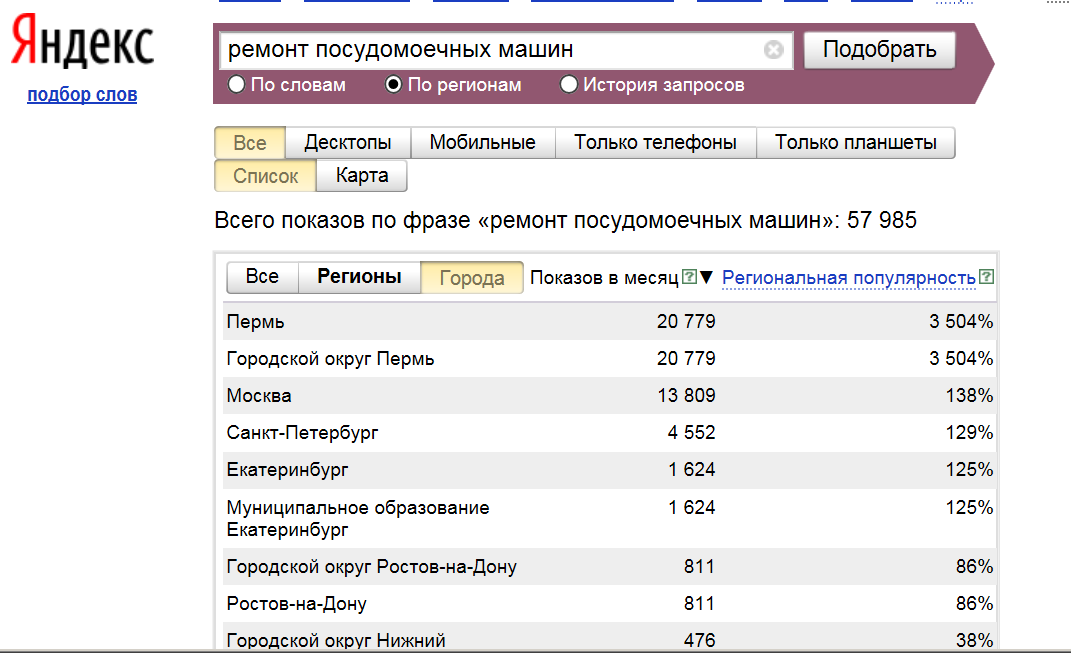
Task: Select the По регионам radio button
Action: tap(394, 85)
